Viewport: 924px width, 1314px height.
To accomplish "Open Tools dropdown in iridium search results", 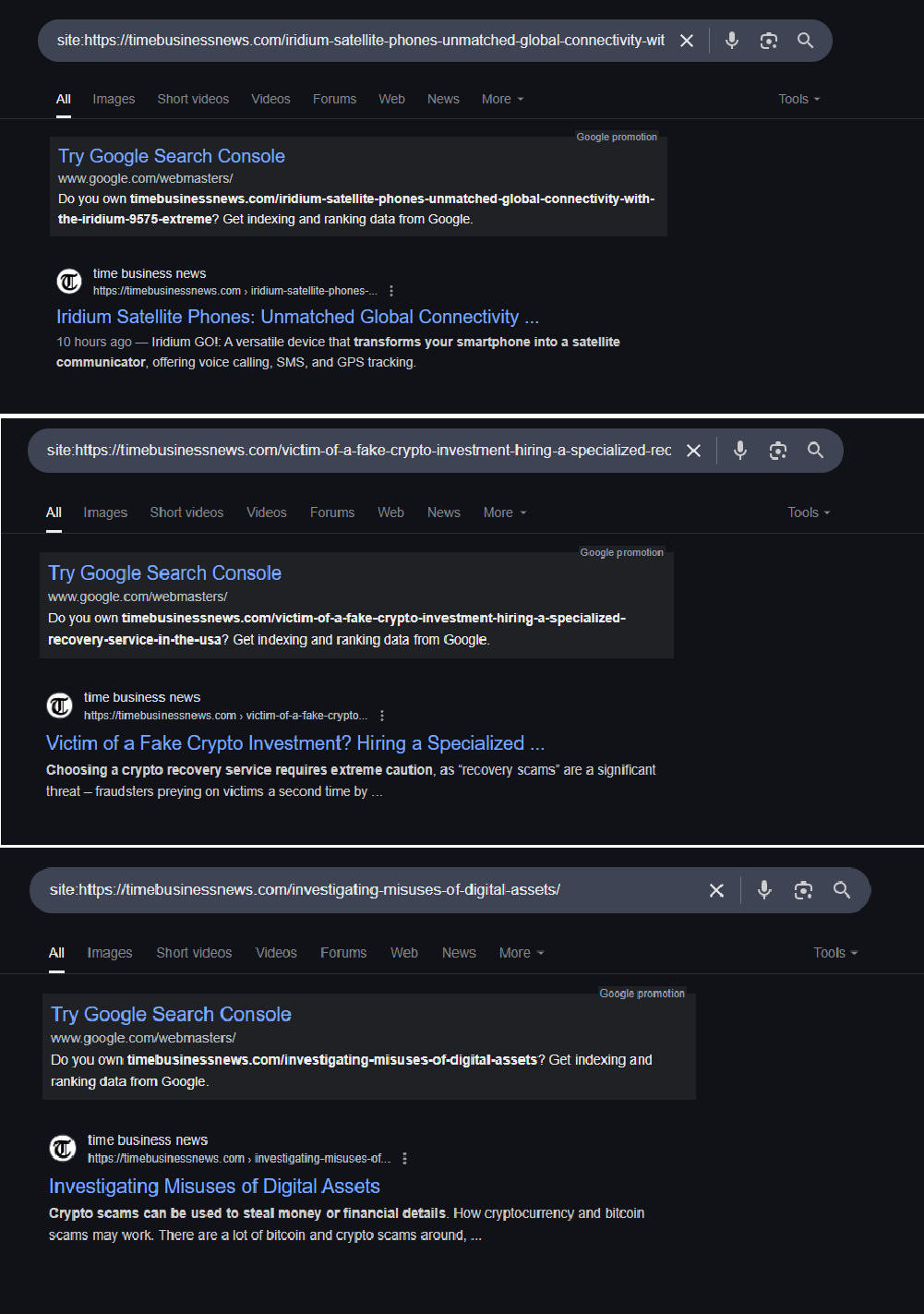I will (x=798, y=99).
